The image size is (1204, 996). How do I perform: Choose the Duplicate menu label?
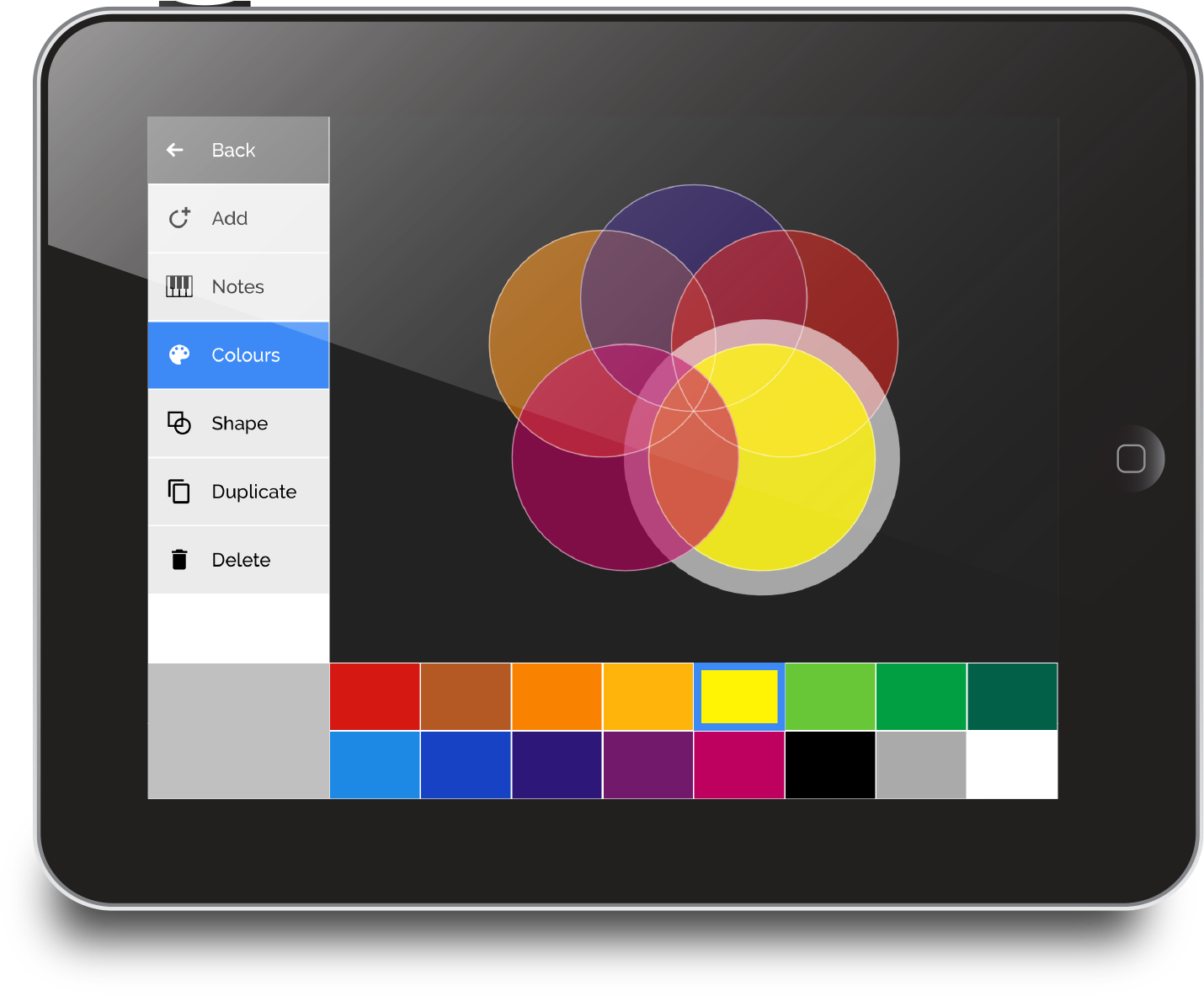tap(254, 492)
